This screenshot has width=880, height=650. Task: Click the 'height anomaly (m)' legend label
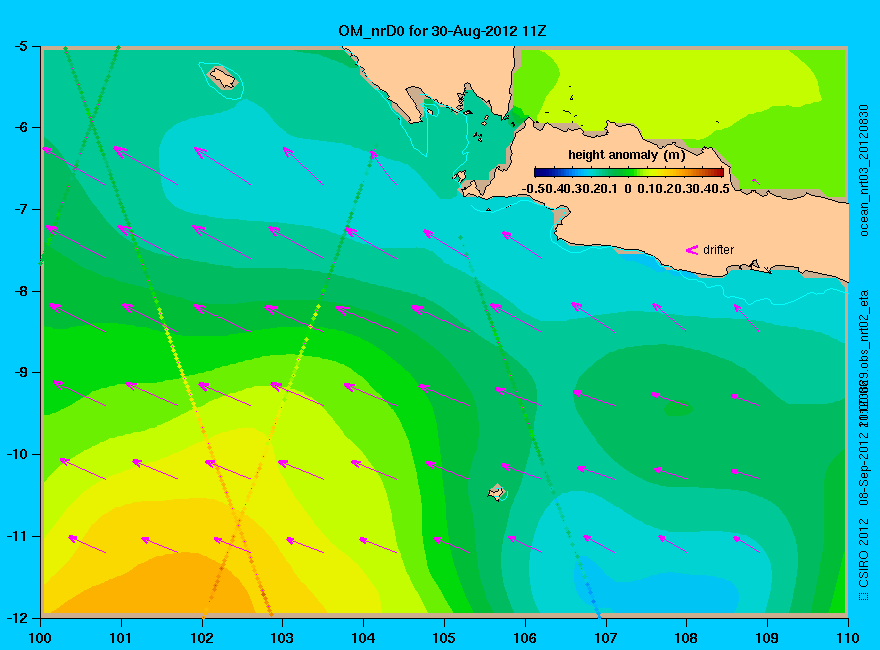tap(626, 155)
